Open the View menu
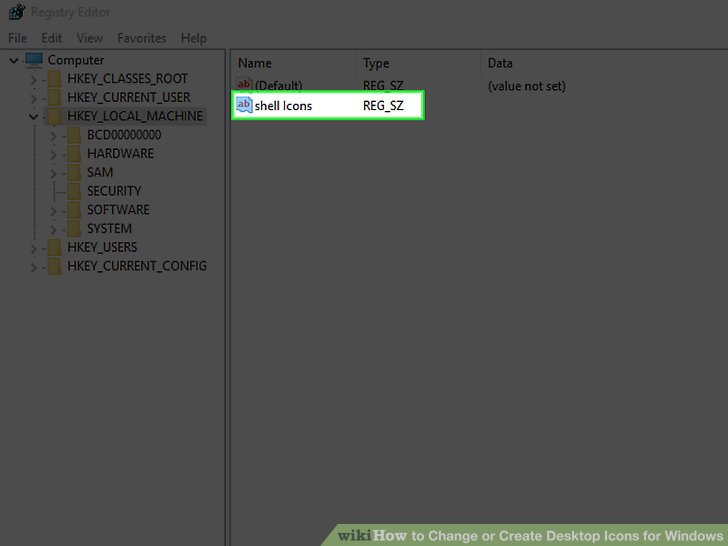This screenshot has height=546, width=728. (x=90, y=38)
